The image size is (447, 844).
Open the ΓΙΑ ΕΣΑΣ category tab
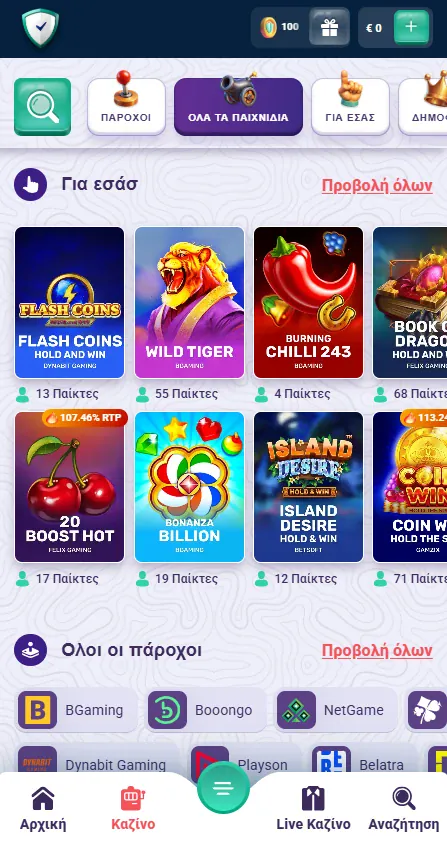pos(350,107)
